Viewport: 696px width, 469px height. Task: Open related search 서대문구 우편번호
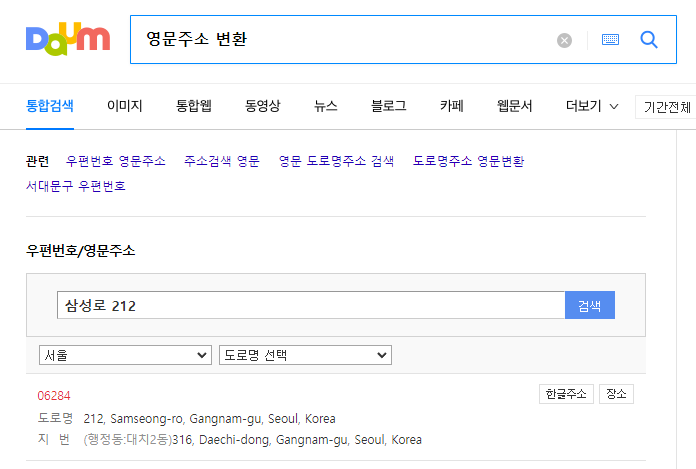[x=75, y=186]
